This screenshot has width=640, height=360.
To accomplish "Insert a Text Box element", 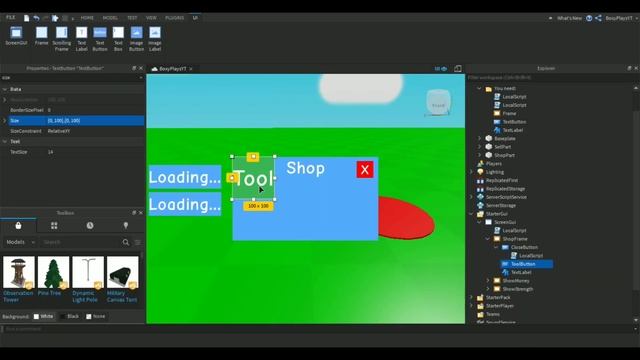I will (x=118, y=39).
